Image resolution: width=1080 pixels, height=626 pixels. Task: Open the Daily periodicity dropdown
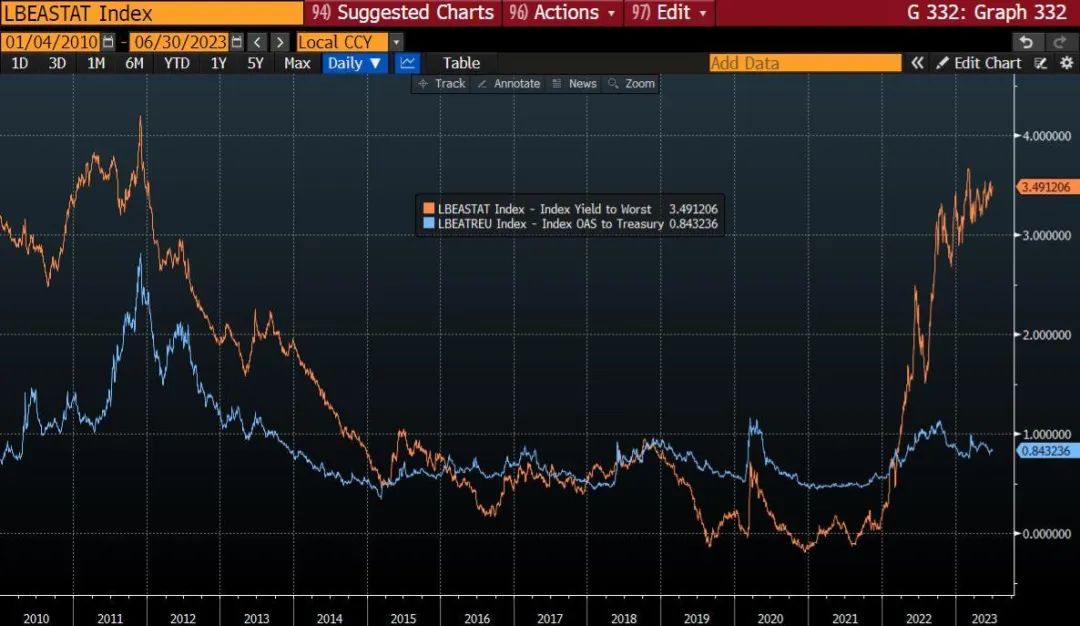355,63
